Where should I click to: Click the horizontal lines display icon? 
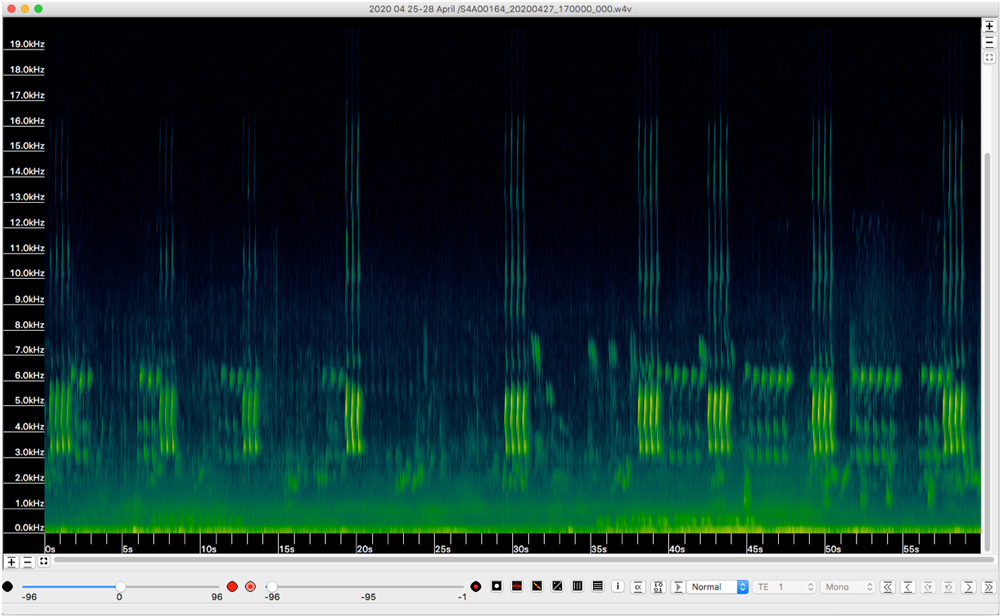[596, 587]
